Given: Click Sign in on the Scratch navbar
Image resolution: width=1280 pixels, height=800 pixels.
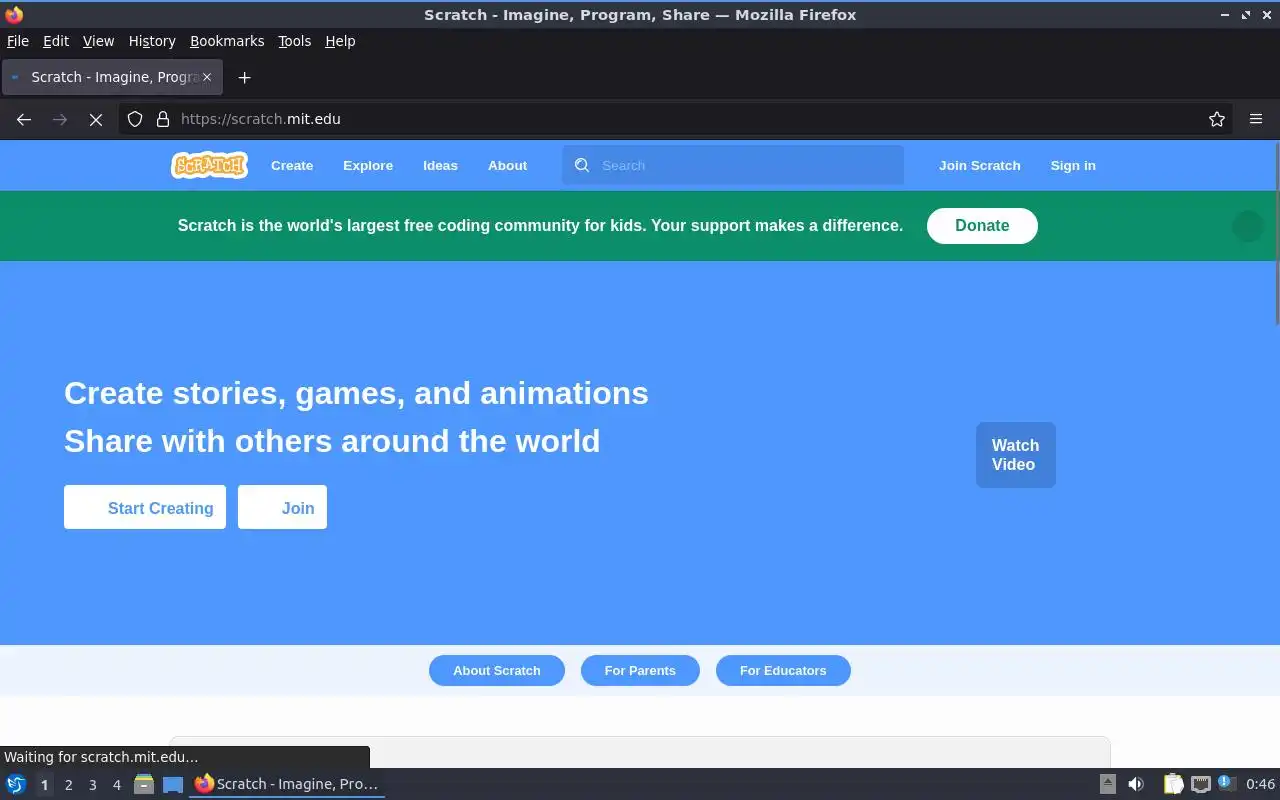Looking at the screenshot, I should (x=1073, y=165).
